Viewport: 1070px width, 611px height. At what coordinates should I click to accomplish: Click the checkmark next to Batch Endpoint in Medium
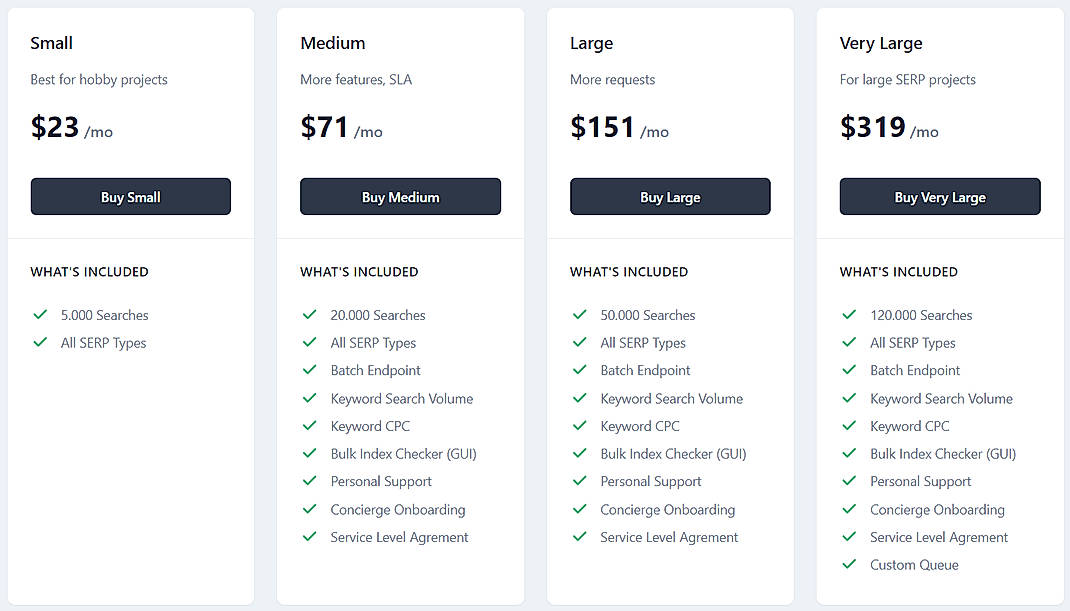point(310,370)
